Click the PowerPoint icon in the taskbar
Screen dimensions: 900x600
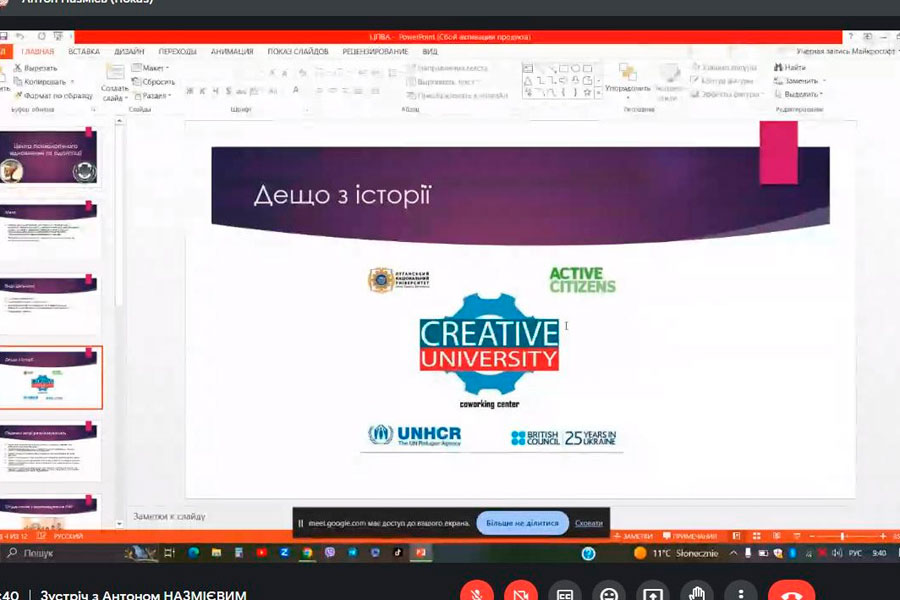click(x=421, y=552)
